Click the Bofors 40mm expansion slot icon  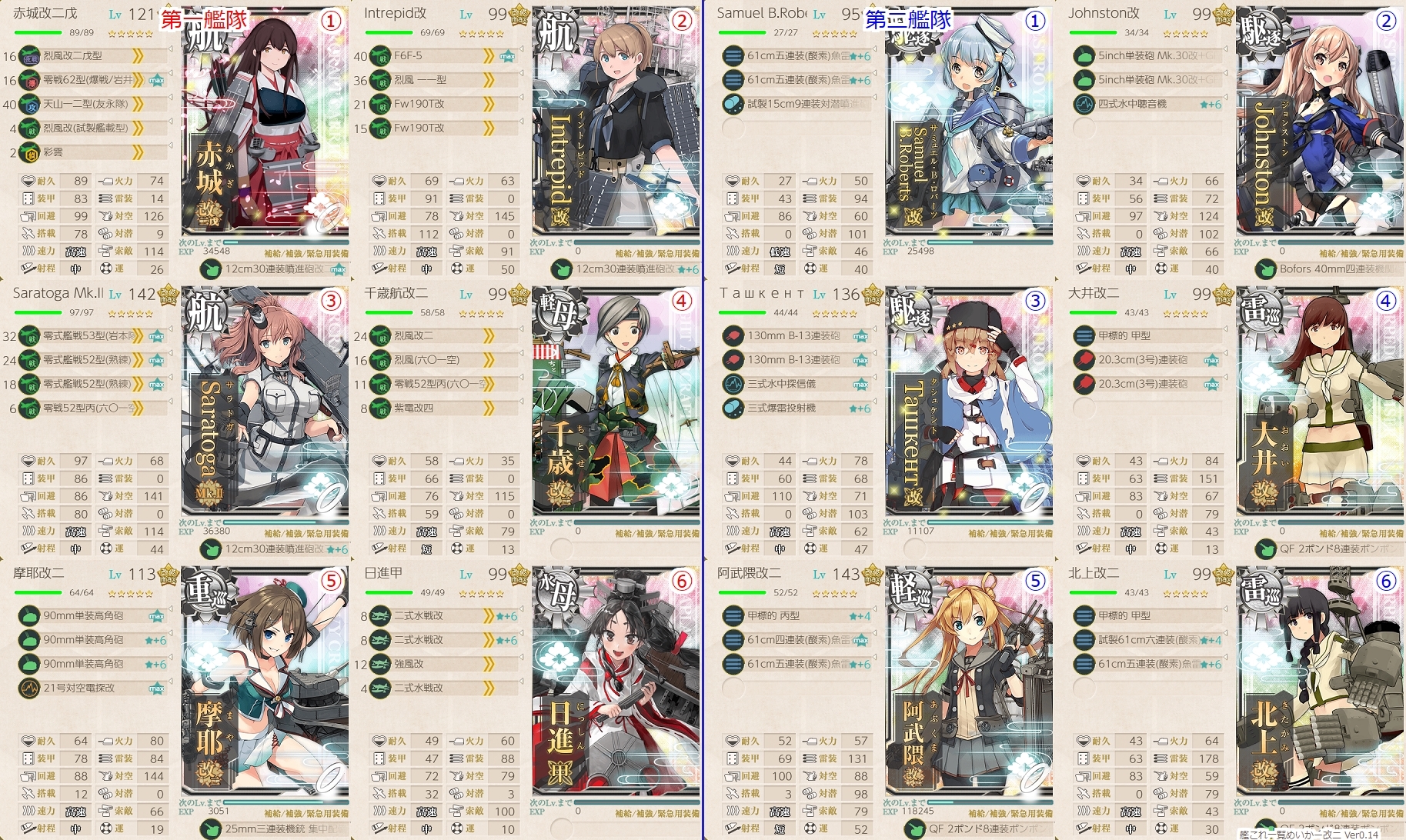click(1265, 269)
